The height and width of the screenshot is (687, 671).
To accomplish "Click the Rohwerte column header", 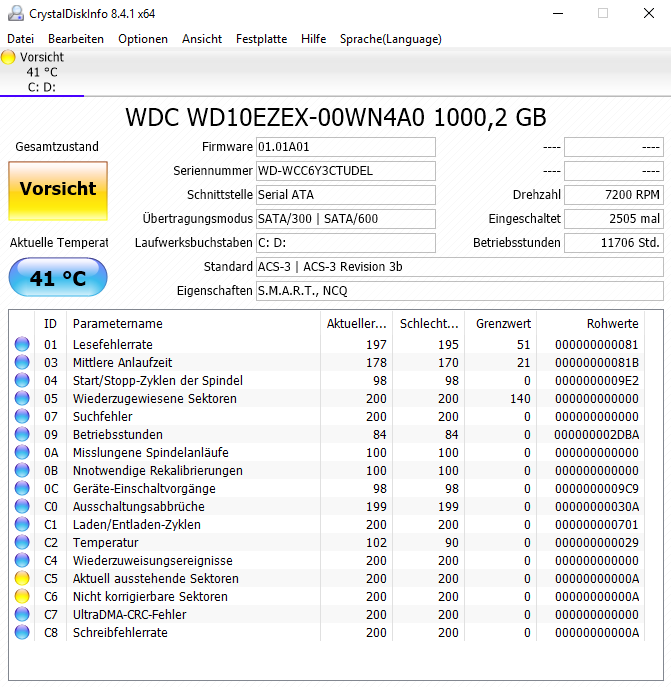I will point(590,323).
